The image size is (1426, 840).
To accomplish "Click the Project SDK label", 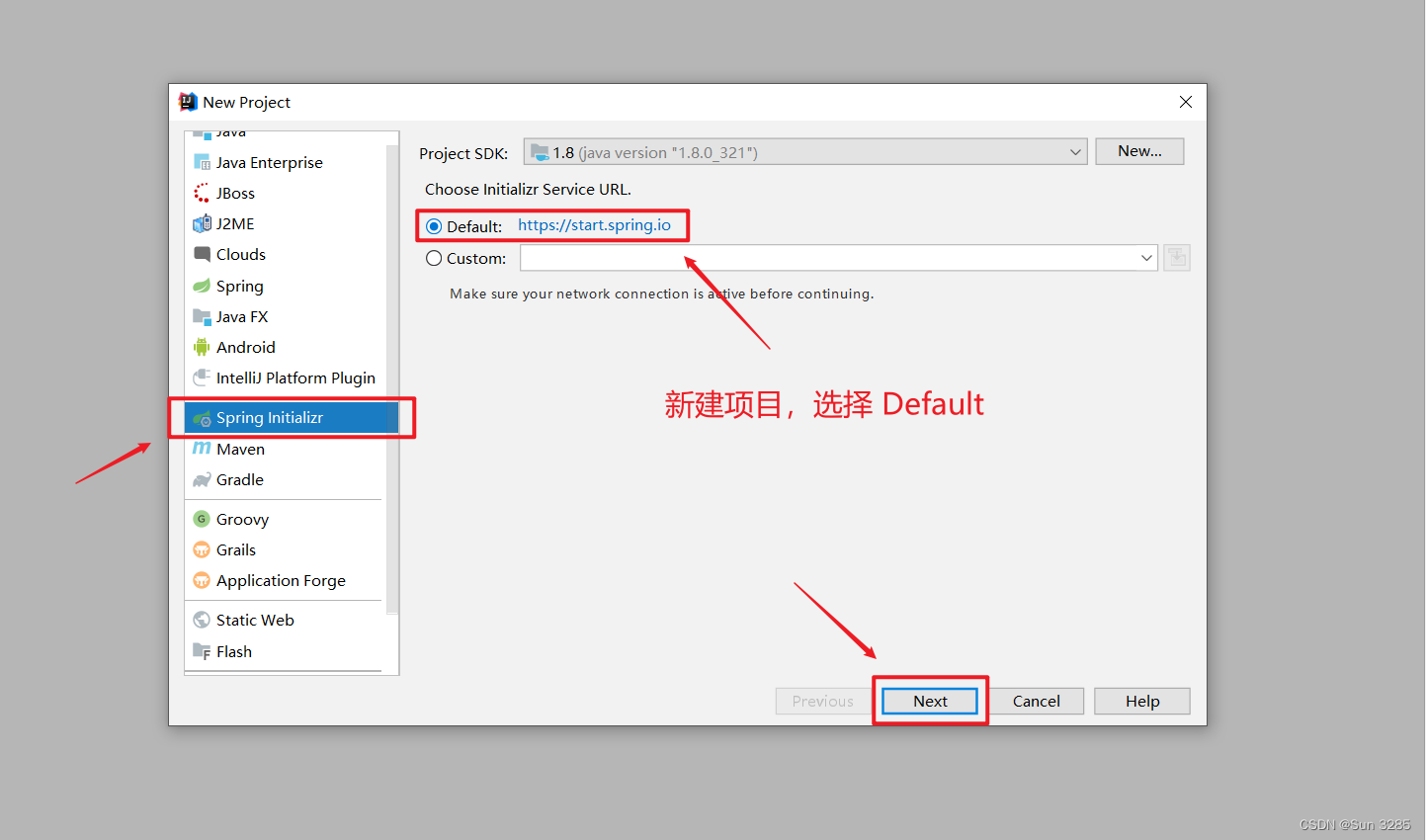I will point(463,153).
